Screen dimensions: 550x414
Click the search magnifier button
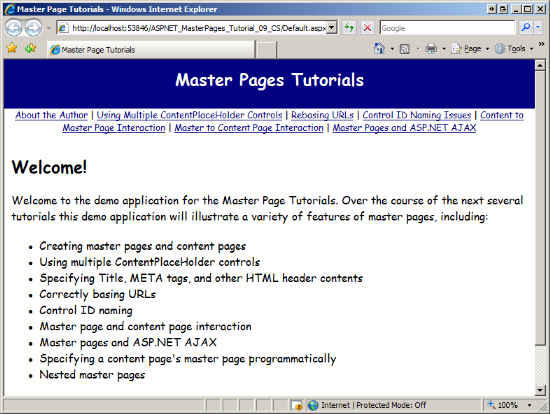point(526,27)
